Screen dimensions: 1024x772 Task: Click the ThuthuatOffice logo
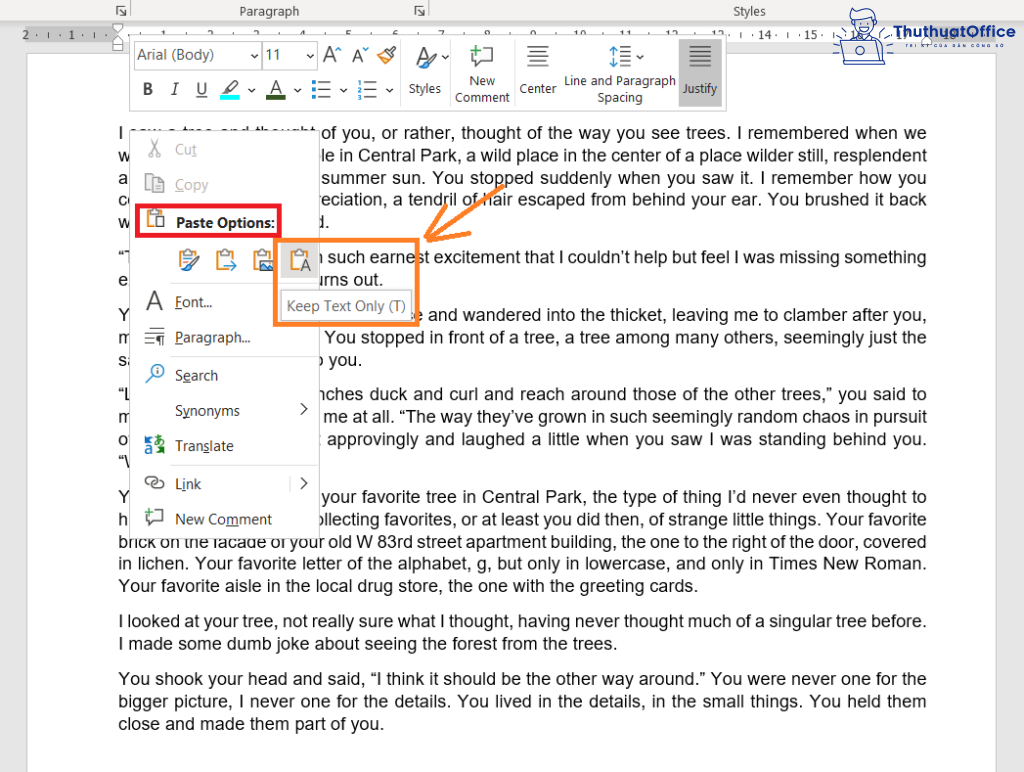pyautogui.click(x=926, y=36)
